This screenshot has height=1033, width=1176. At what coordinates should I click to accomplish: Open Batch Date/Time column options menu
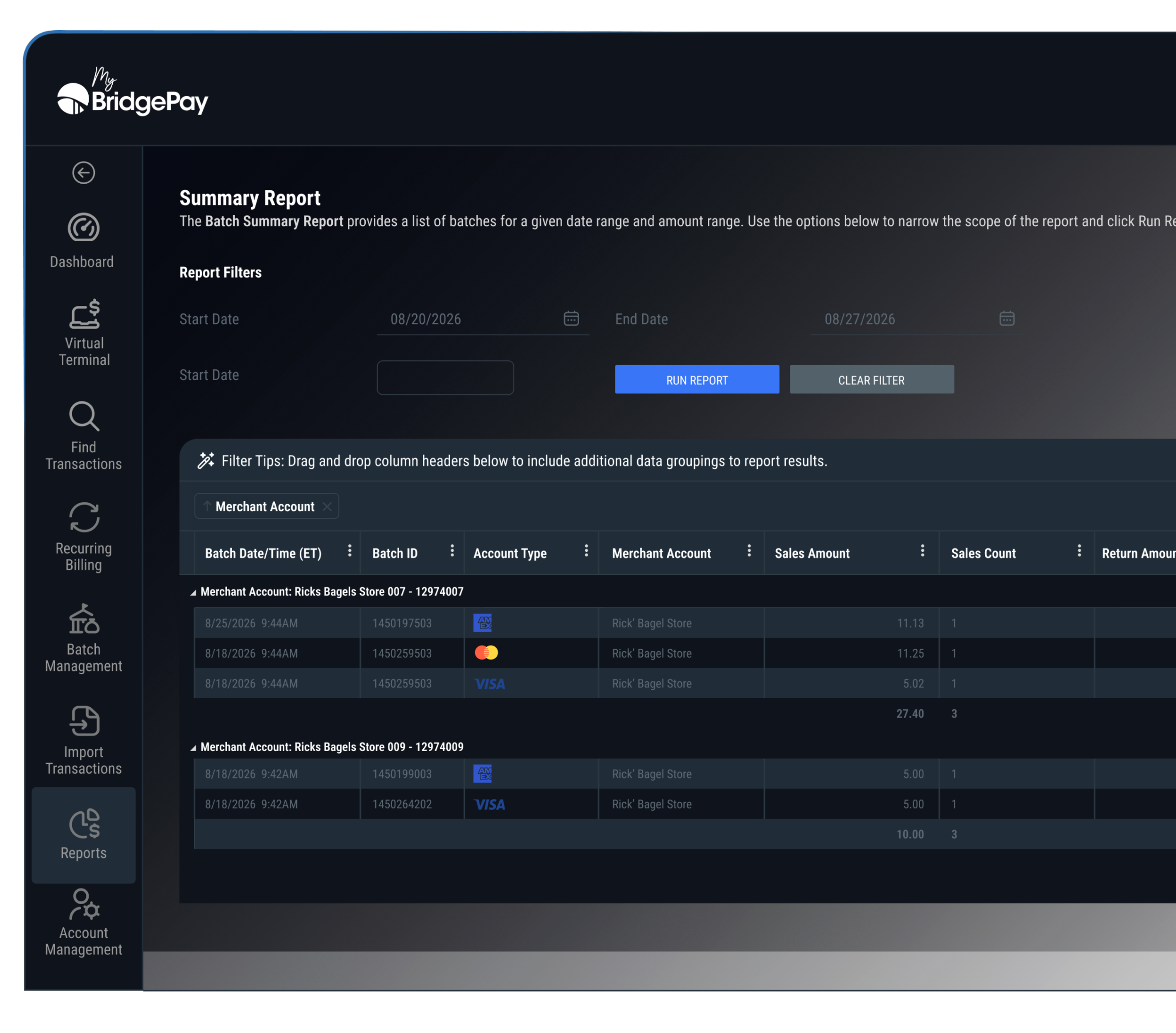tap(349, 551)
